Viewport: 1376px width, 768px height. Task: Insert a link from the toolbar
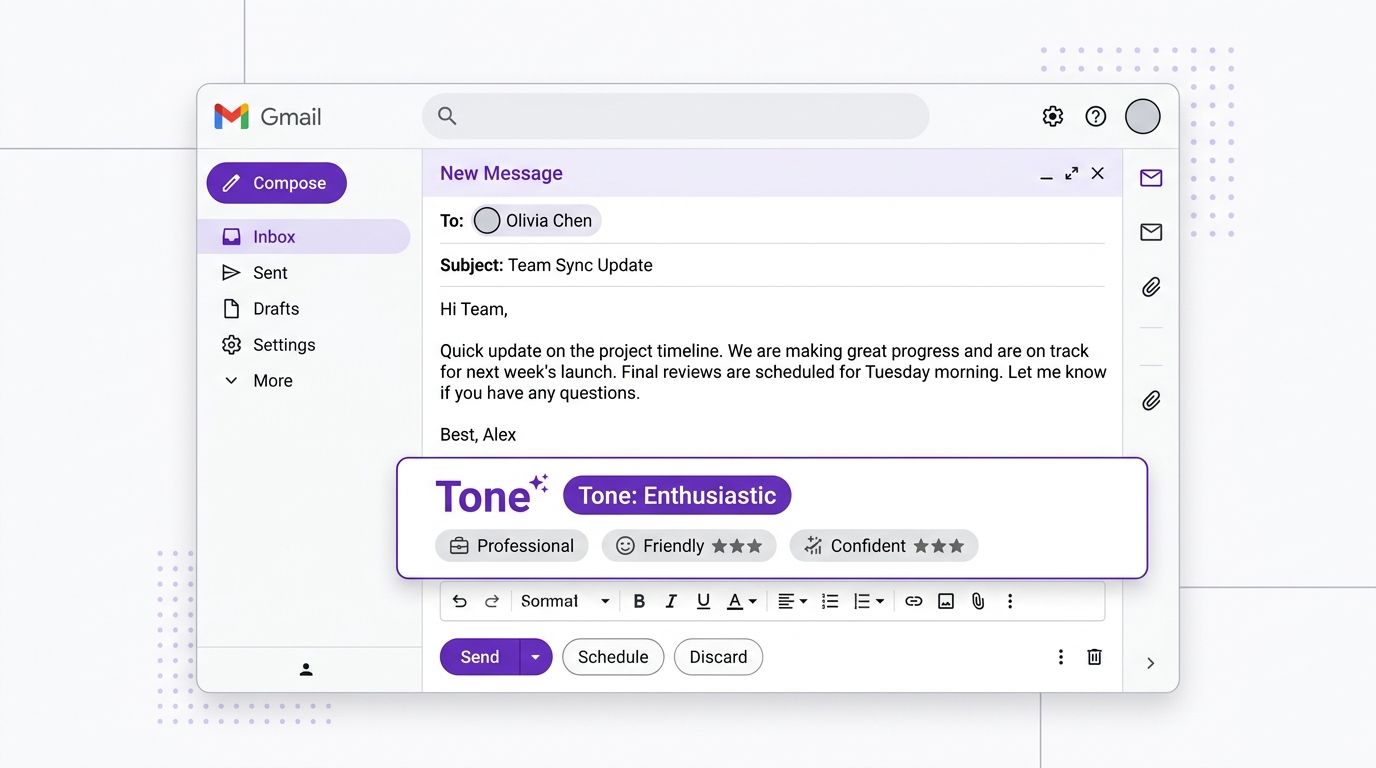point(914,601)
